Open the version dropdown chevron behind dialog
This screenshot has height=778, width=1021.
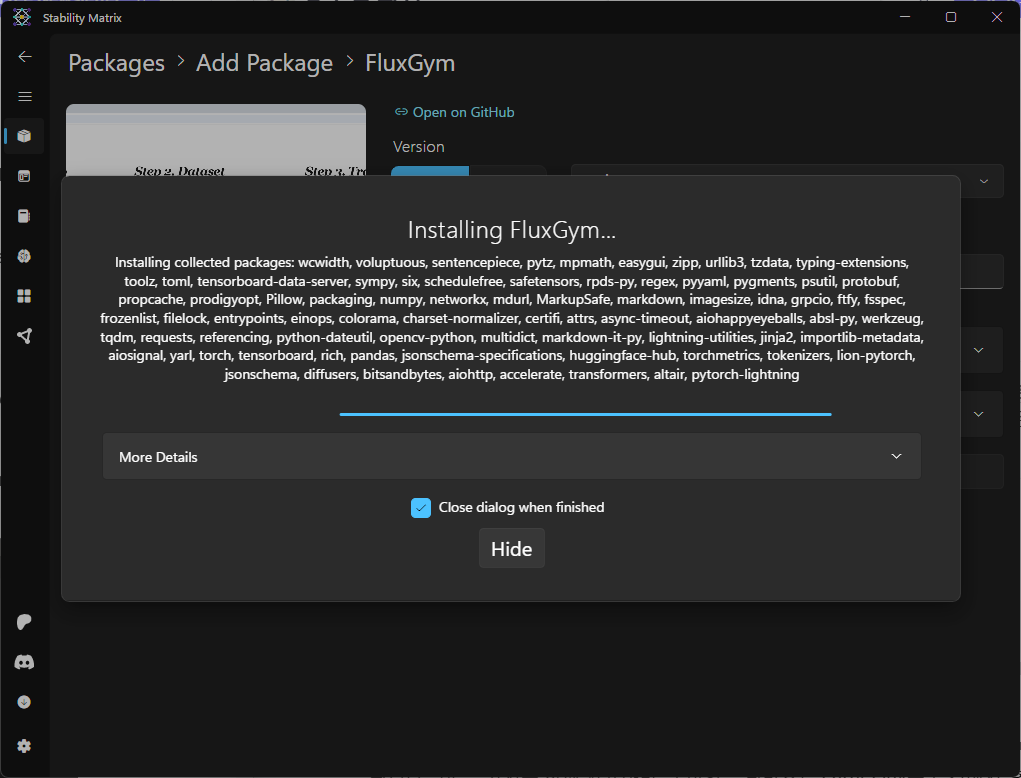984,181
